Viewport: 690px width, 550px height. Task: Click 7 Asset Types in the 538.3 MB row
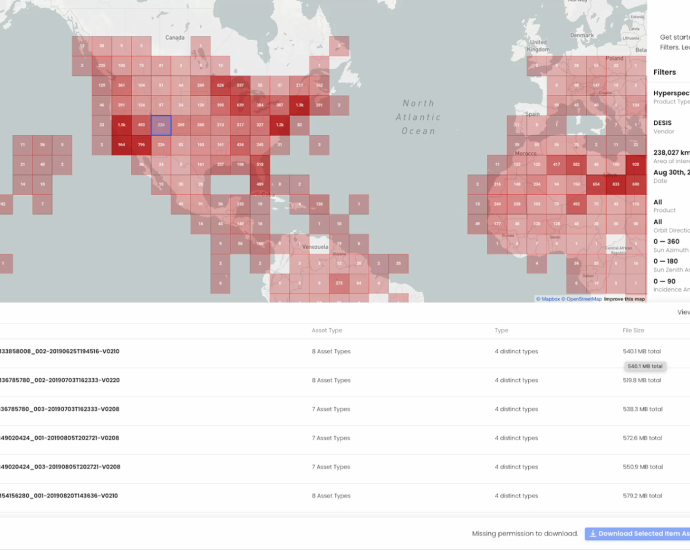tap(331, 409)
